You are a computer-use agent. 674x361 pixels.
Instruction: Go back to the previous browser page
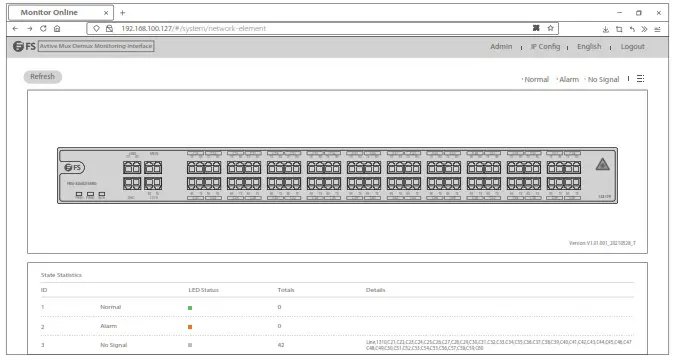(15, 28)
